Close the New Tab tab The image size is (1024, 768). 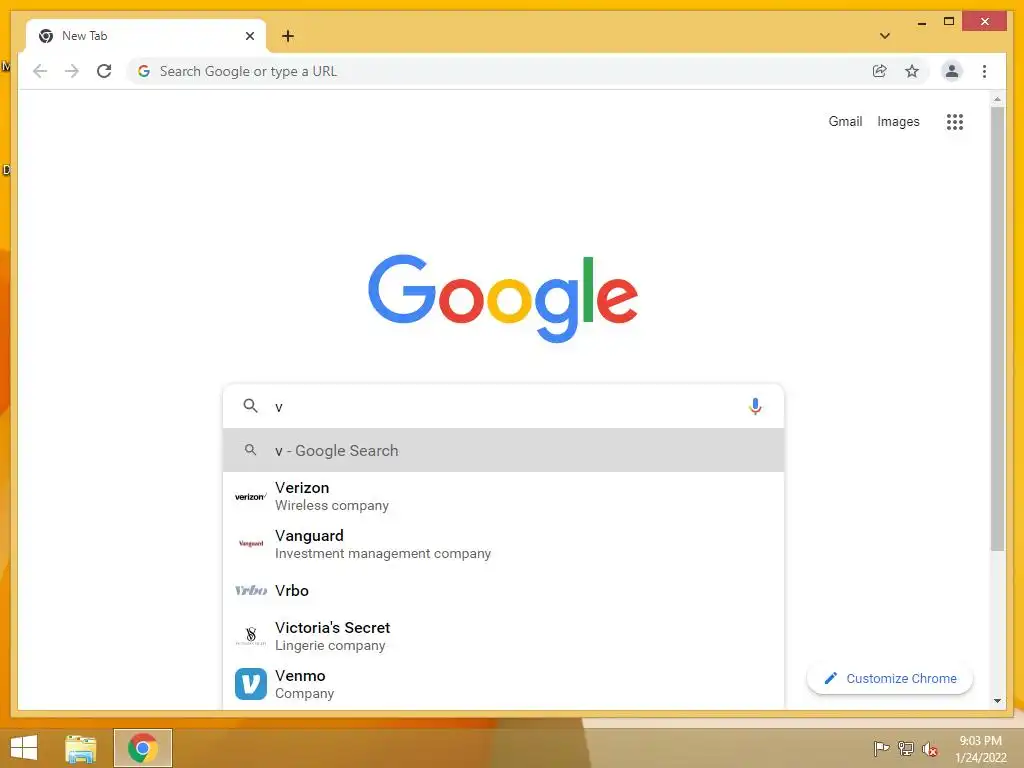[x=249, y=36]
